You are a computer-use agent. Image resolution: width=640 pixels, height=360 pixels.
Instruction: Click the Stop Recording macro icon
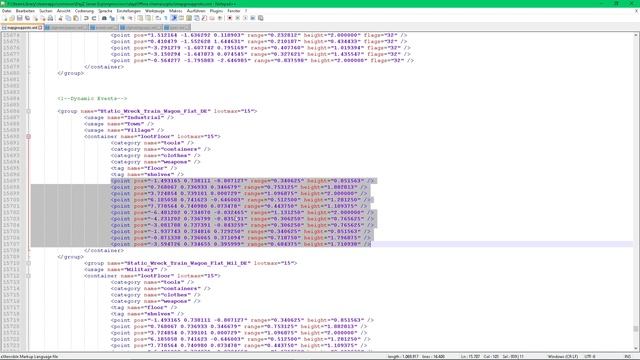click(x=238, y=18)
